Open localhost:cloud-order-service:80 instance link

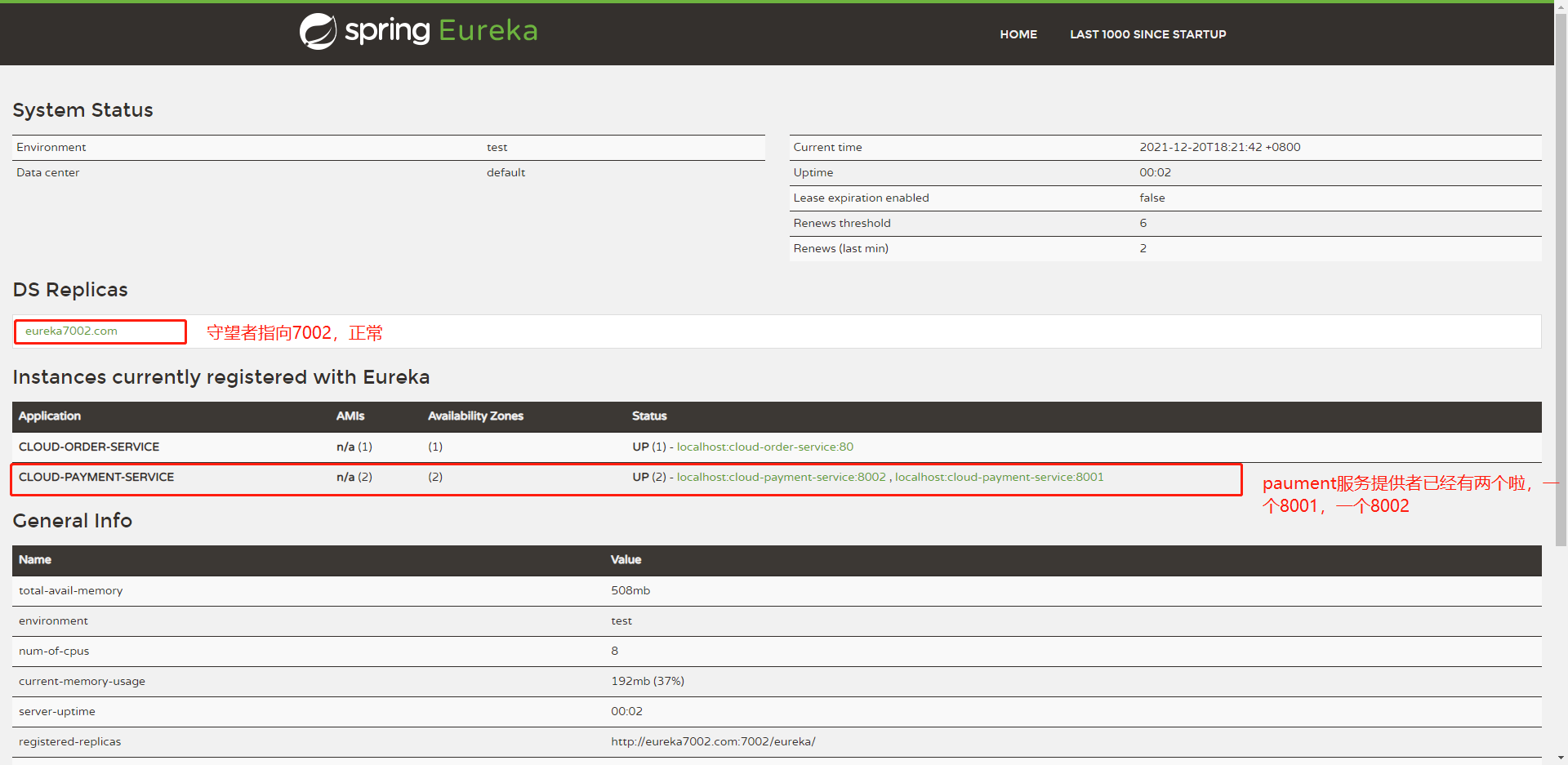(764, 447)
